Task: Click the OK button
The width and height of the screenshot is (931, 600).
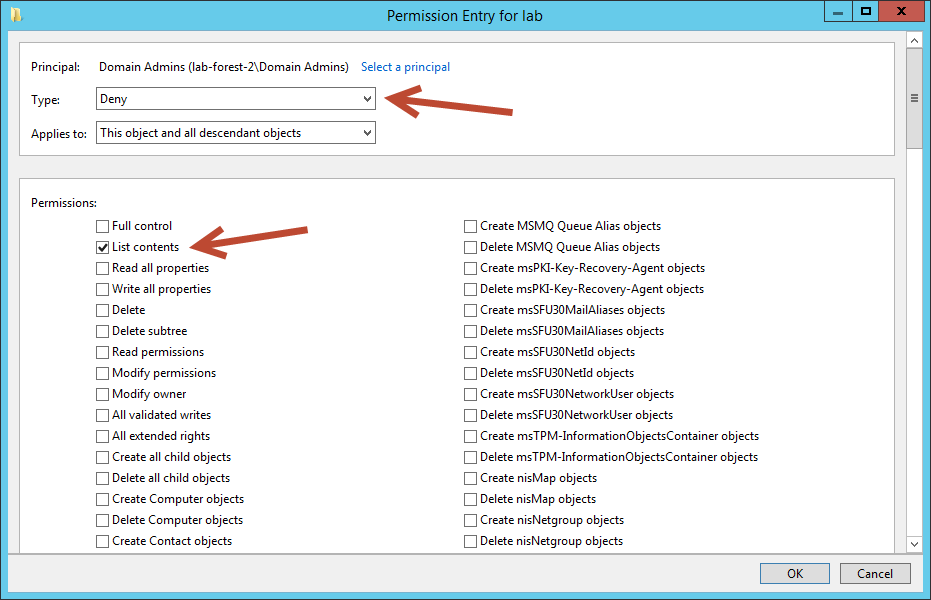Action: click(794, 573)
